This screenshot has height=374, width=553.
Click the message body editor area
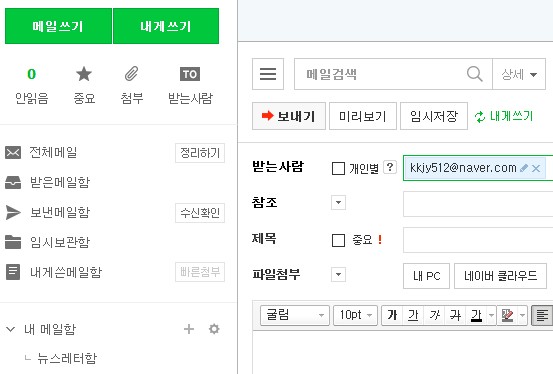click(403, 352)
